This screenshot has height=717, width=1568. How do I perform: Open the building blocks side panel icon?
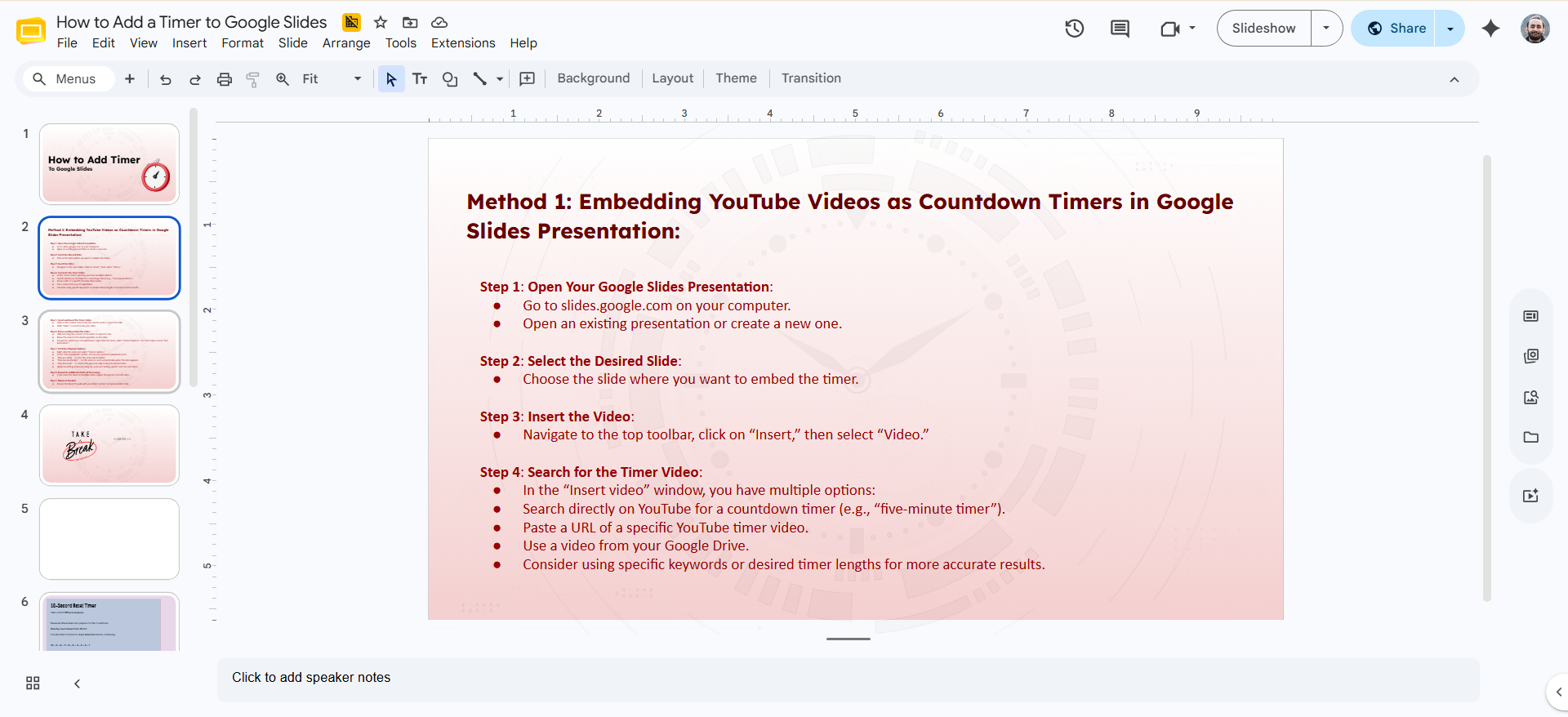[1531, 356]
